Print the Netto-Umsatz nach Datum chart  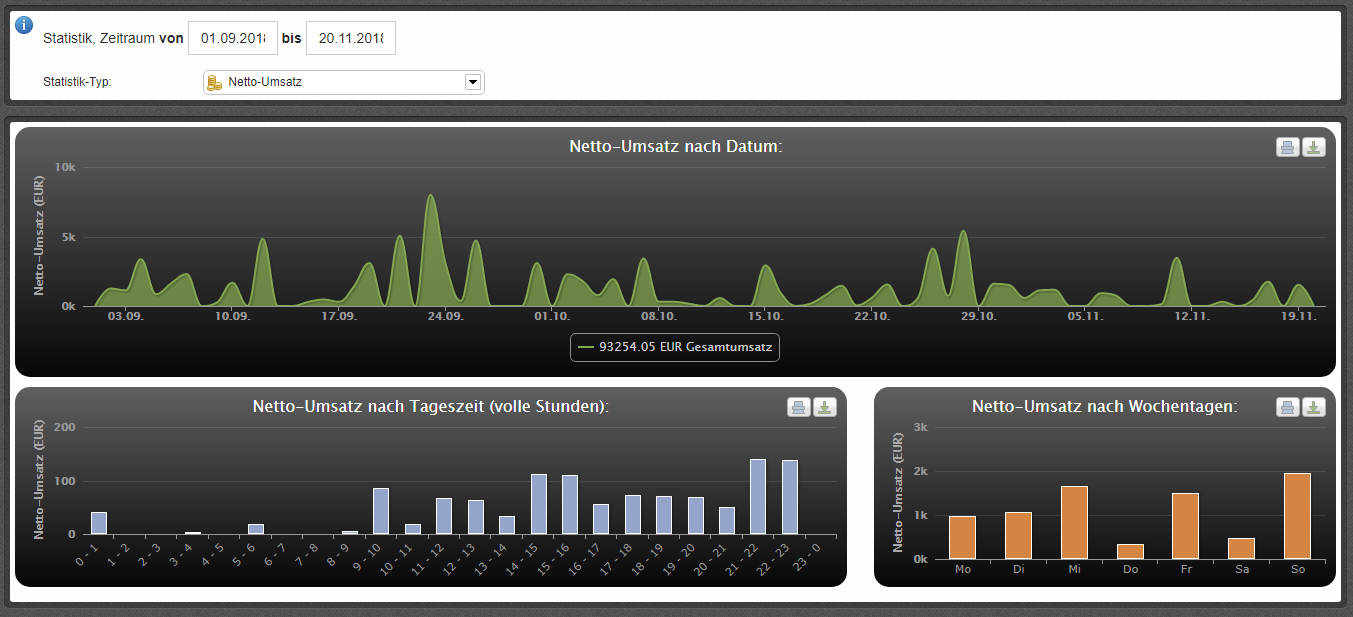1288,148
